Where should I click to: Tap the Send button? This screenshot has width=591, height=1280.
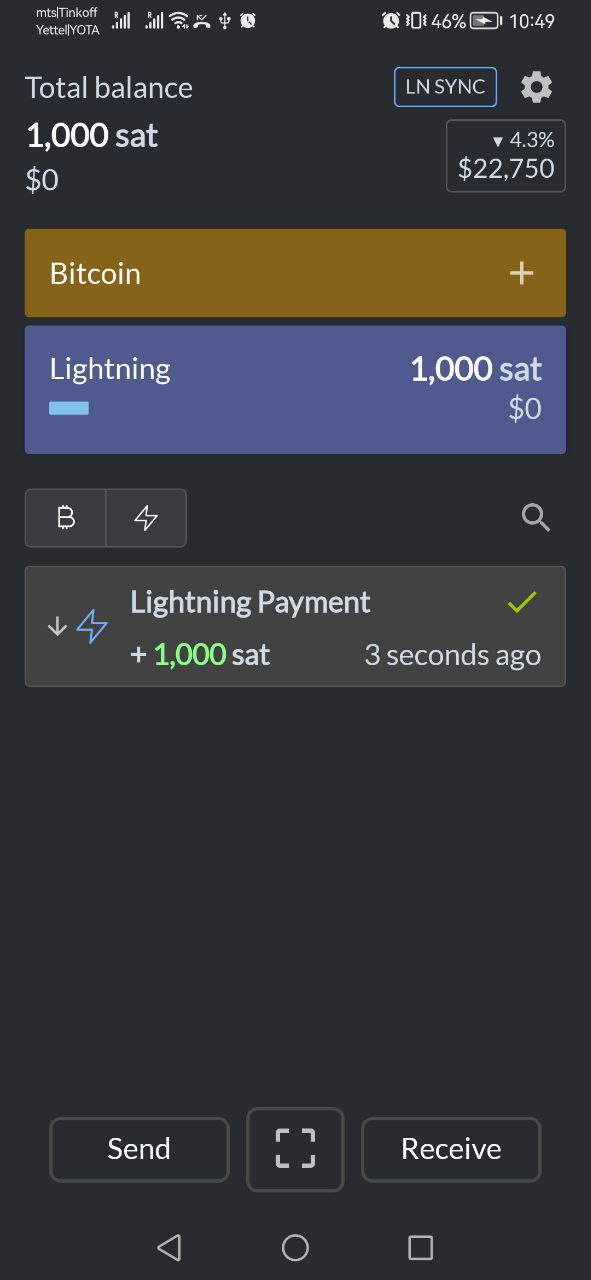[x=139, y=1149]
